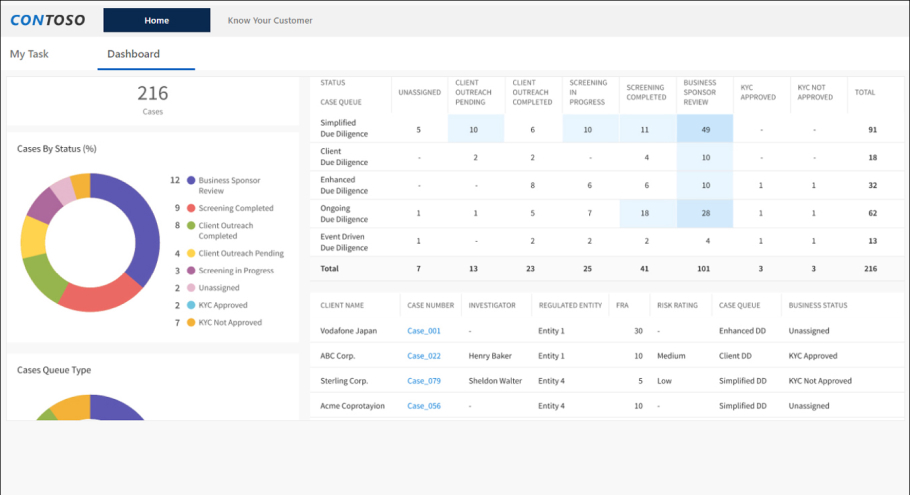Click the Contoso logo
The width and height of the screenshot is (910, 496).
tap(47, 20)
